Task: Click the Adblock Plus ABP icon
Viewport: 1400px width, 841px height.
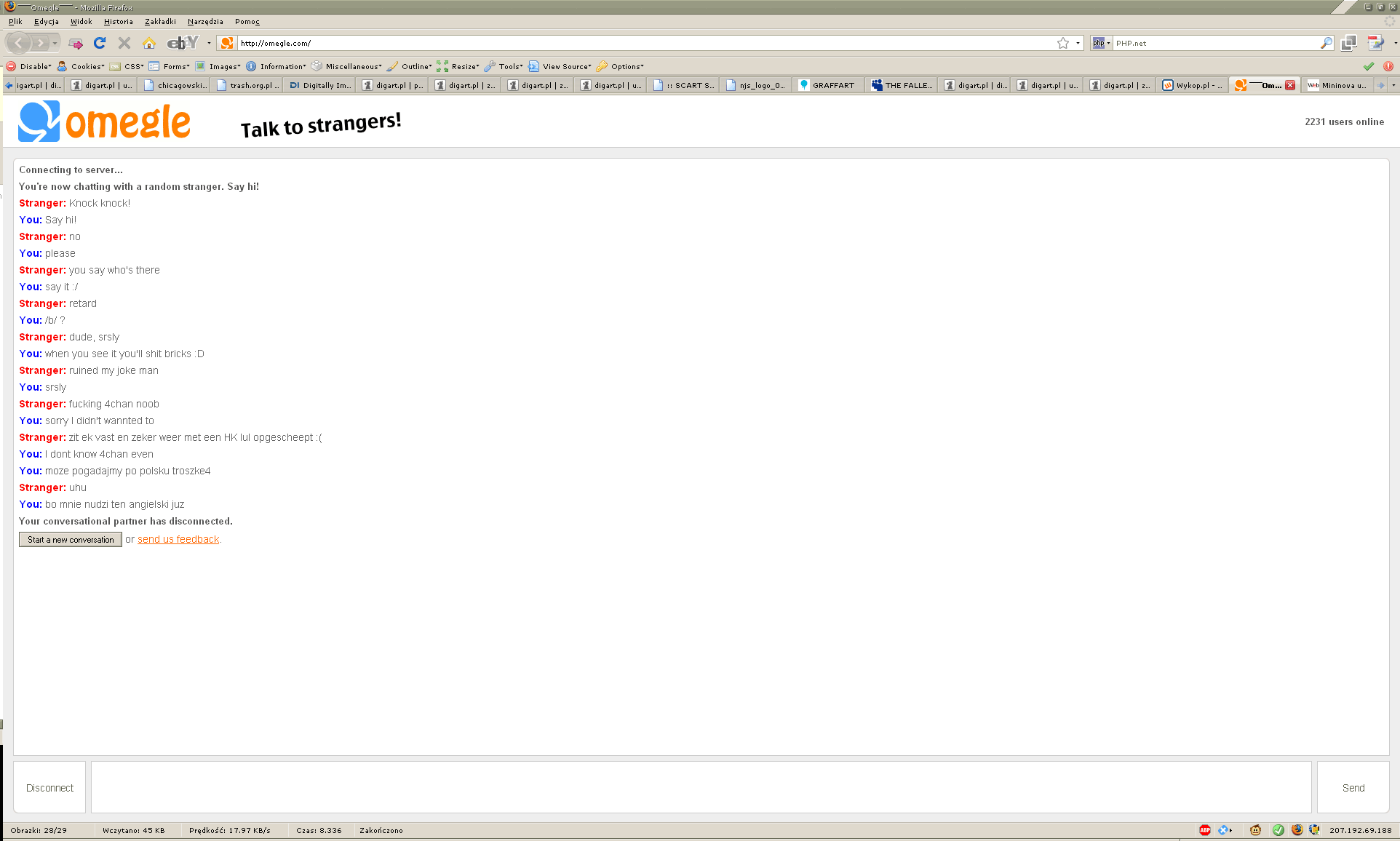Action: (x=1205, y=830)
